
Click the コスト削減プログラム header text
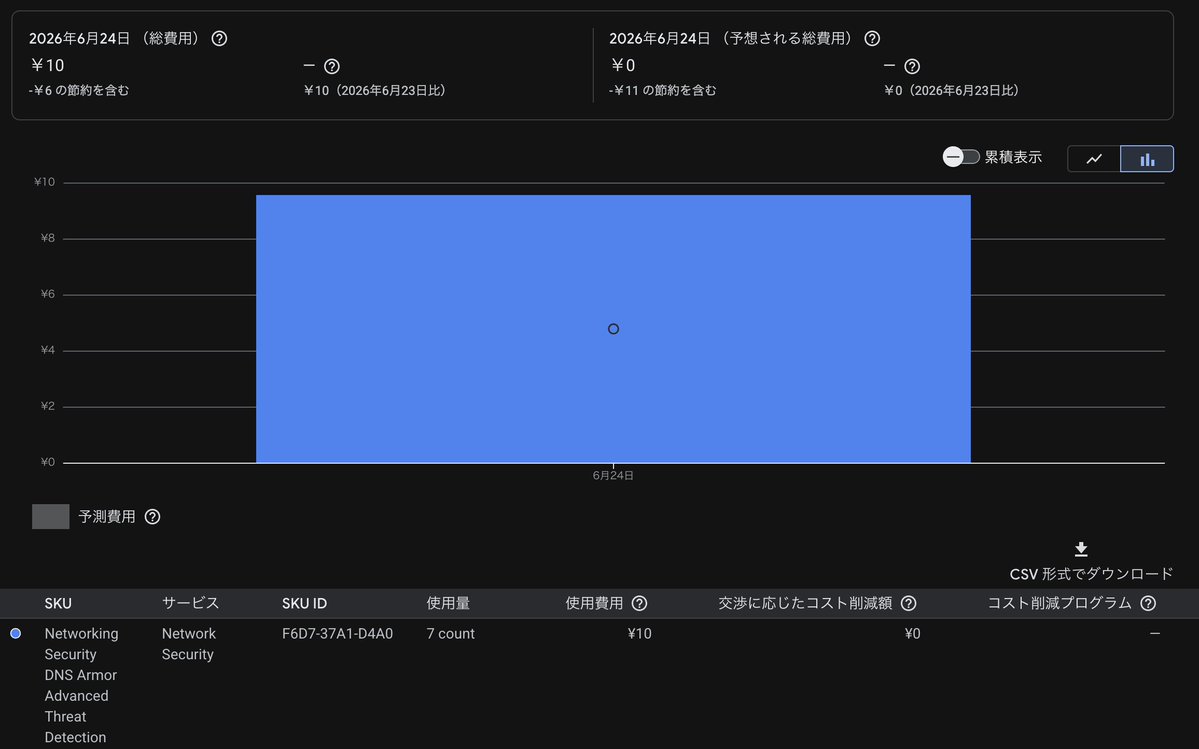click(1059, 603)
